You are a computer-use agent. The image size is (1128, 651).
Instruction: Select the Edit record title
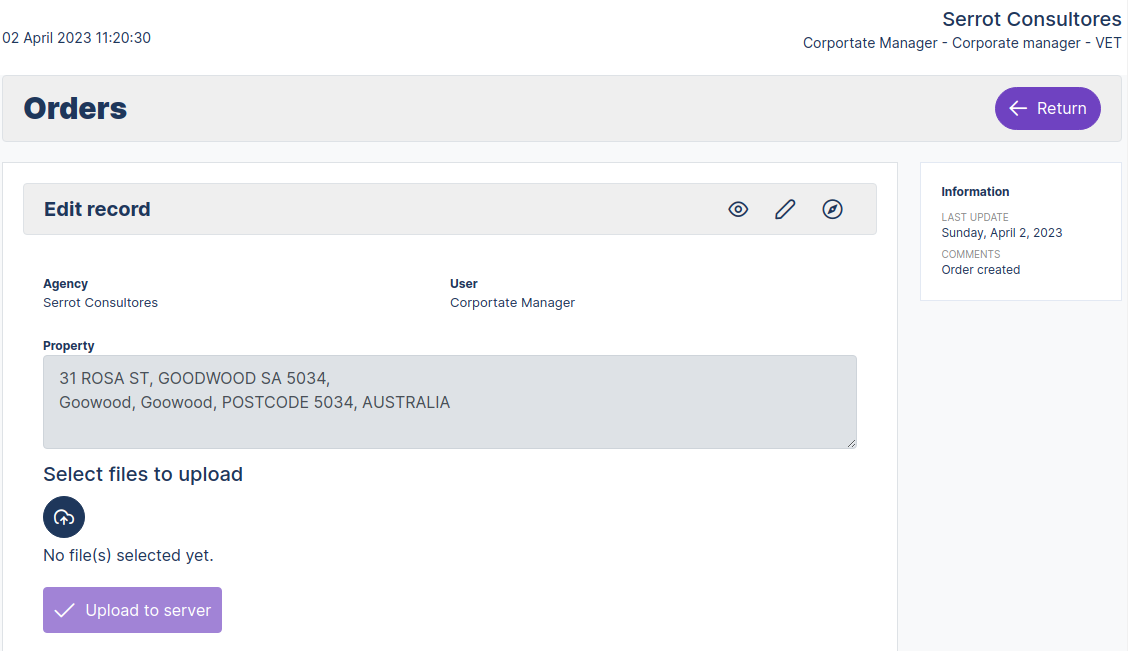[x=97, y=209]
